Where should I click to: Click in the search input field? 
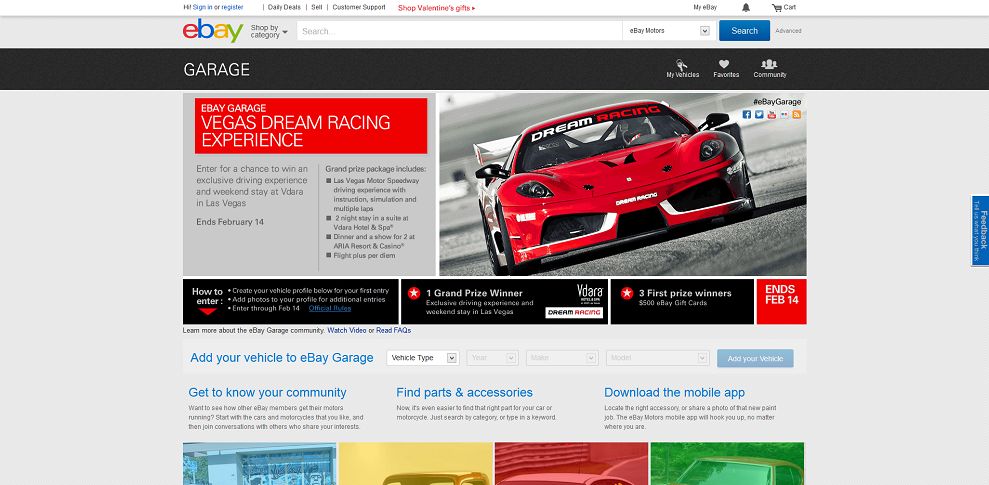(459, 31)
